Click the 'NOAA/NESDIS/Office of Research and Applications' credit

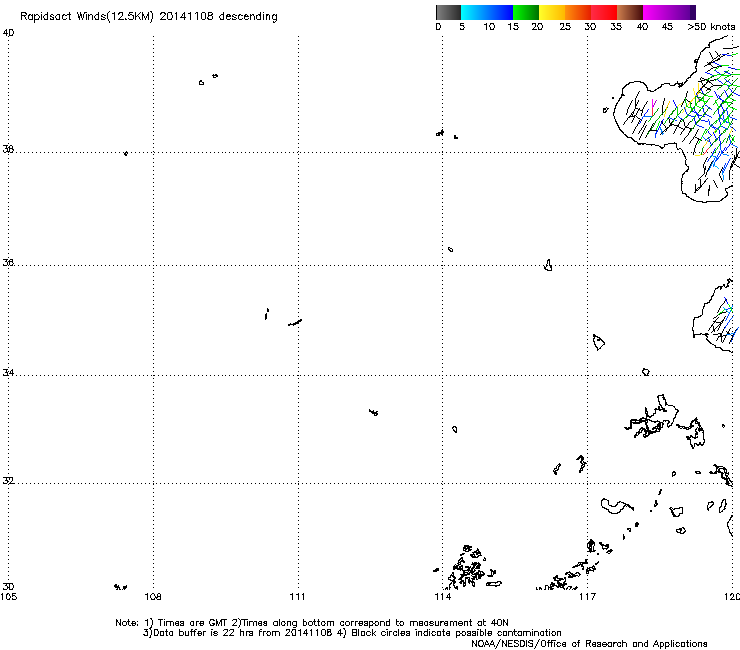click(x=589, y=644)
